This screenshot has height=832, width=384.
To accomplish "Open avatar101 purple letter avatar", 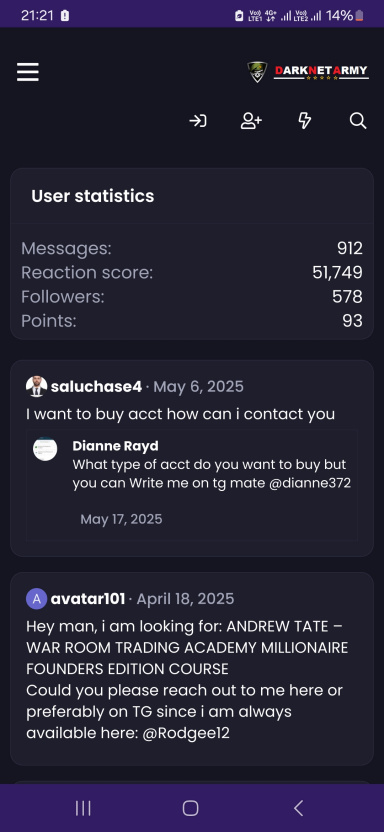I will (x=36, y=599).
